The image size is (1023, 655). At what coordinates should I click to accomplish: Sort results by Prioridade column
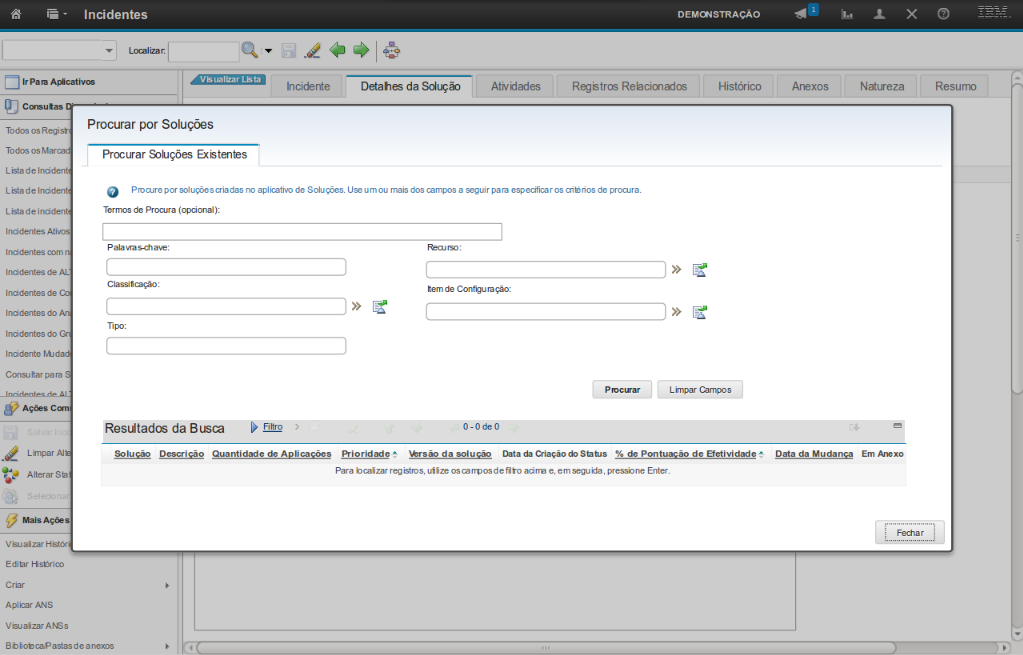click(x=365, y=454)
